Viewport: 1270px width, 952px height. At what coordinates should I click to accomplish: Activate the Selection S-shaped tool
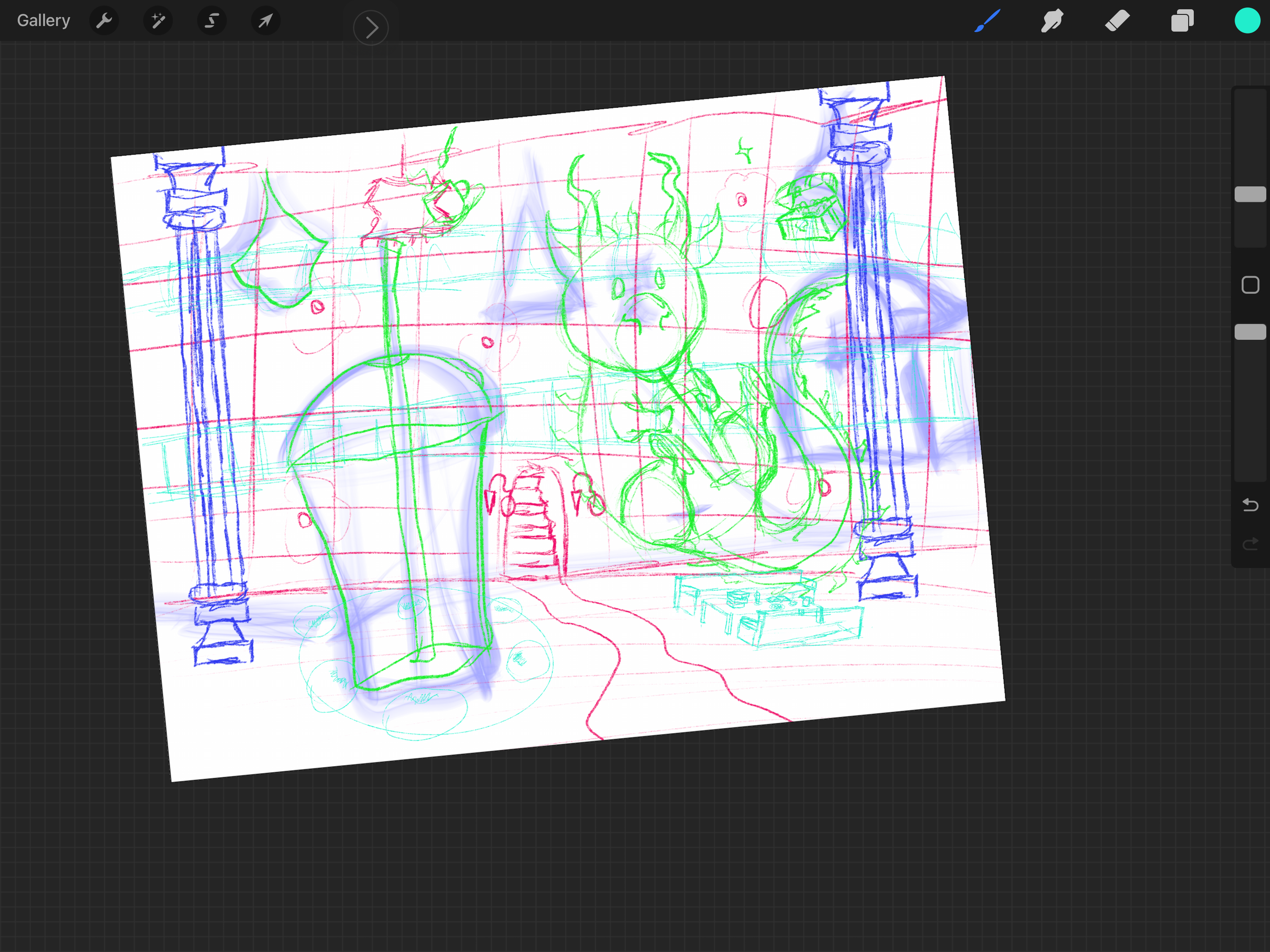[x=212, y=21]
